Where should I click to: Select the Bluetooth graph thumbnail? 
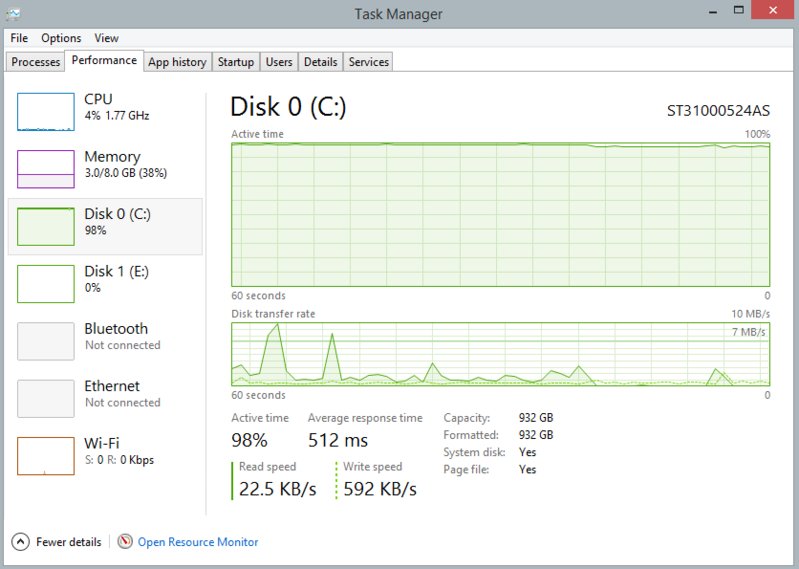click(46, 341)
